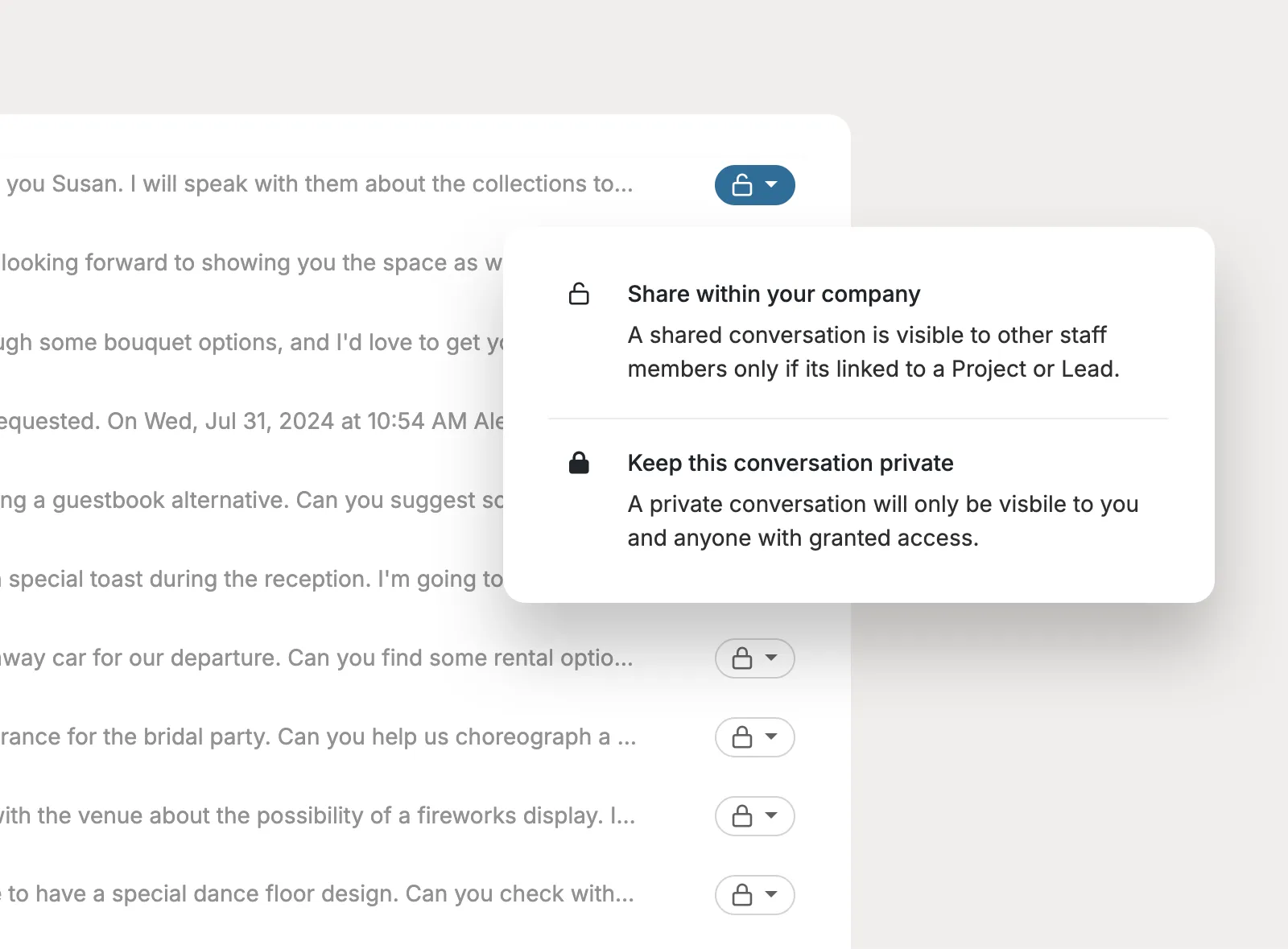Open conversation about possibility of a fireworks display
This screenshot has height=949, width=1288.
click(x=318, y=815)
